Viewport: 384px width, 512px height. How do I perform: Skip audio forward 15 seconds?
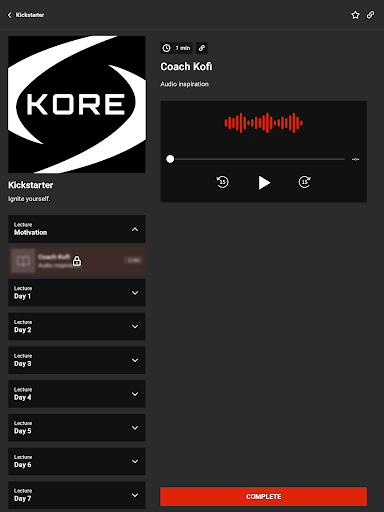[x=305, y=182]
